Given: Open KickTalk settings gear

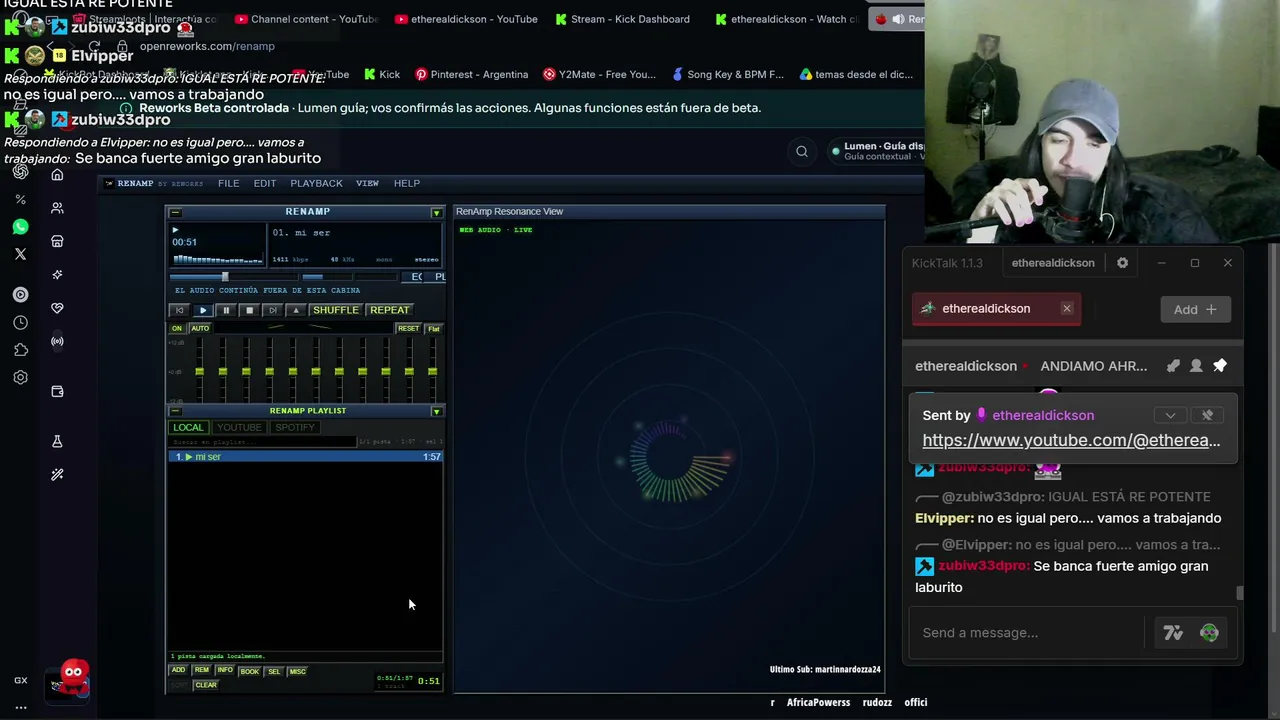Looking at the screenshot, I should (x=1122, y=263).
